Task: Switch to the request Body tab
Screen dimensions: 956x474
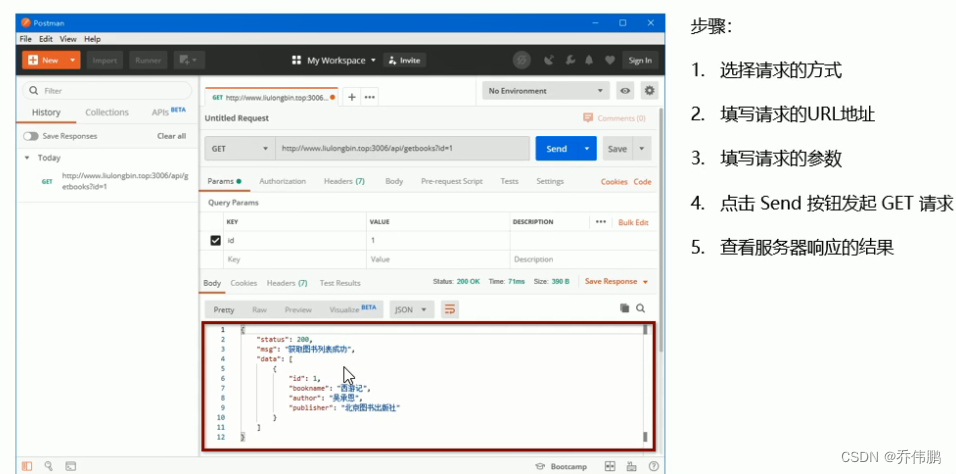Action: tap(394, 181)
